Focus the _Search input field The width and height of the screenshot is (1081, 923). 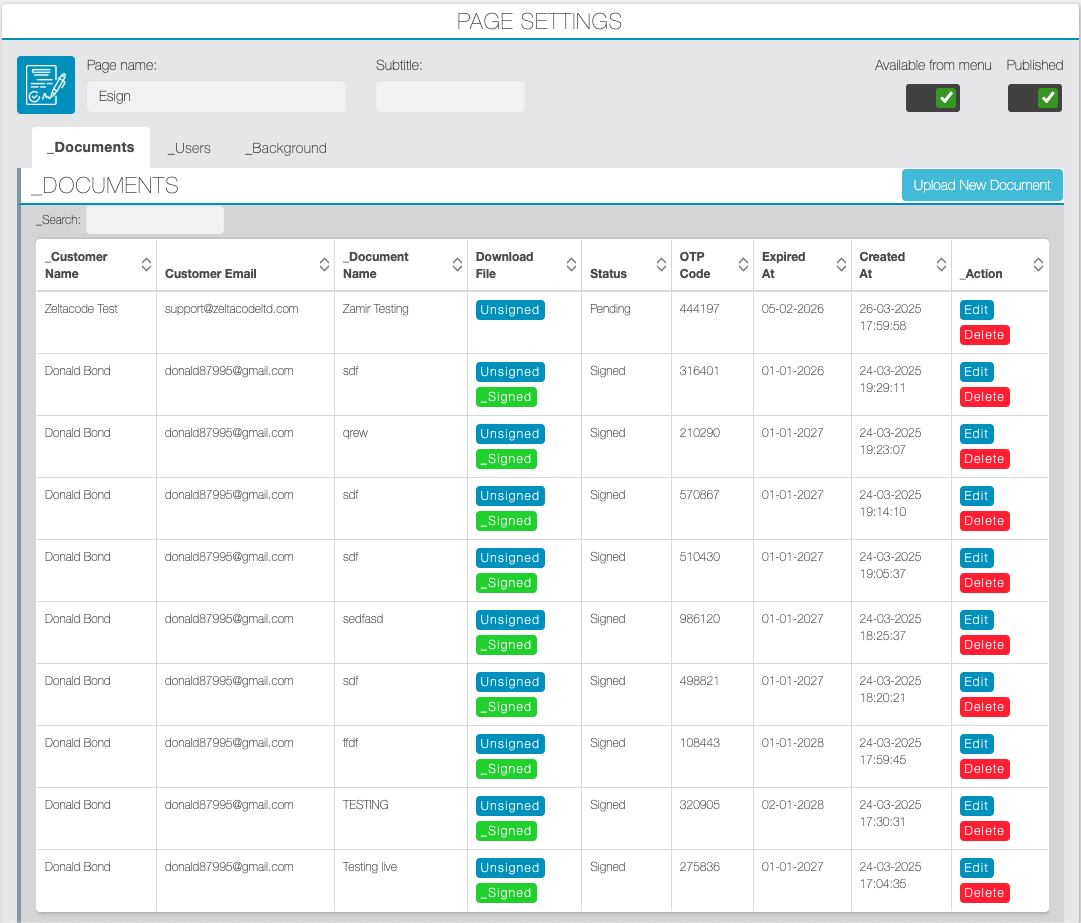pyautogui.click(x=154, y=220)
